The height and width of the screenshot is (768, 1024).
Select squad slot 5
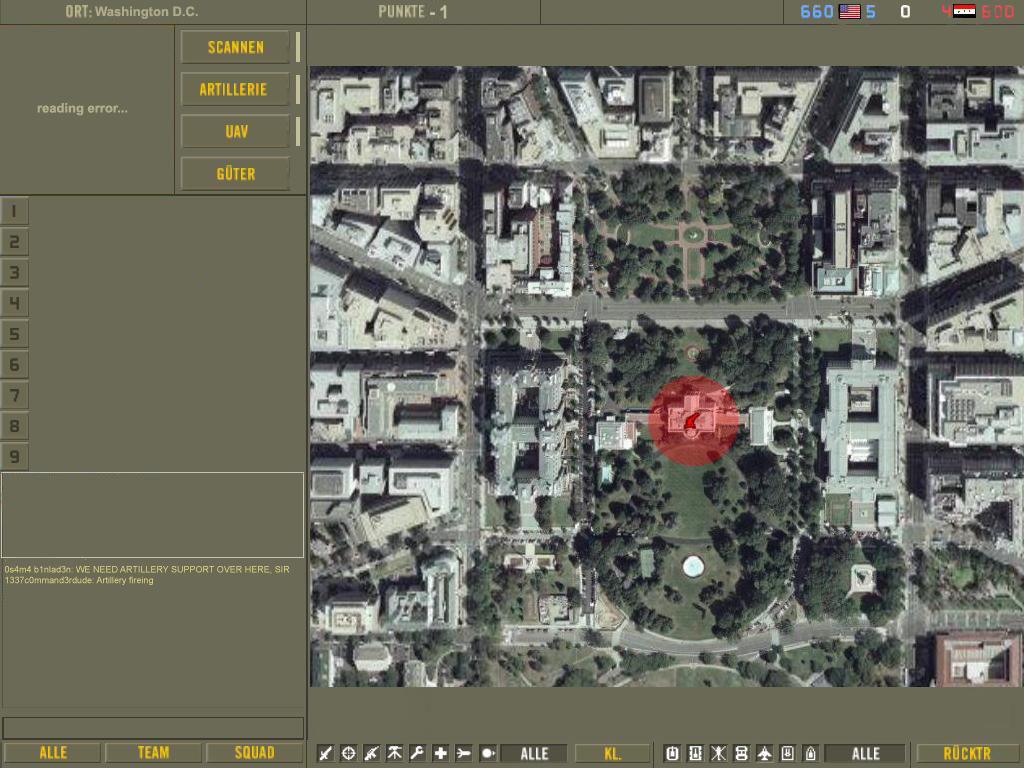click(x=15, y=334)
